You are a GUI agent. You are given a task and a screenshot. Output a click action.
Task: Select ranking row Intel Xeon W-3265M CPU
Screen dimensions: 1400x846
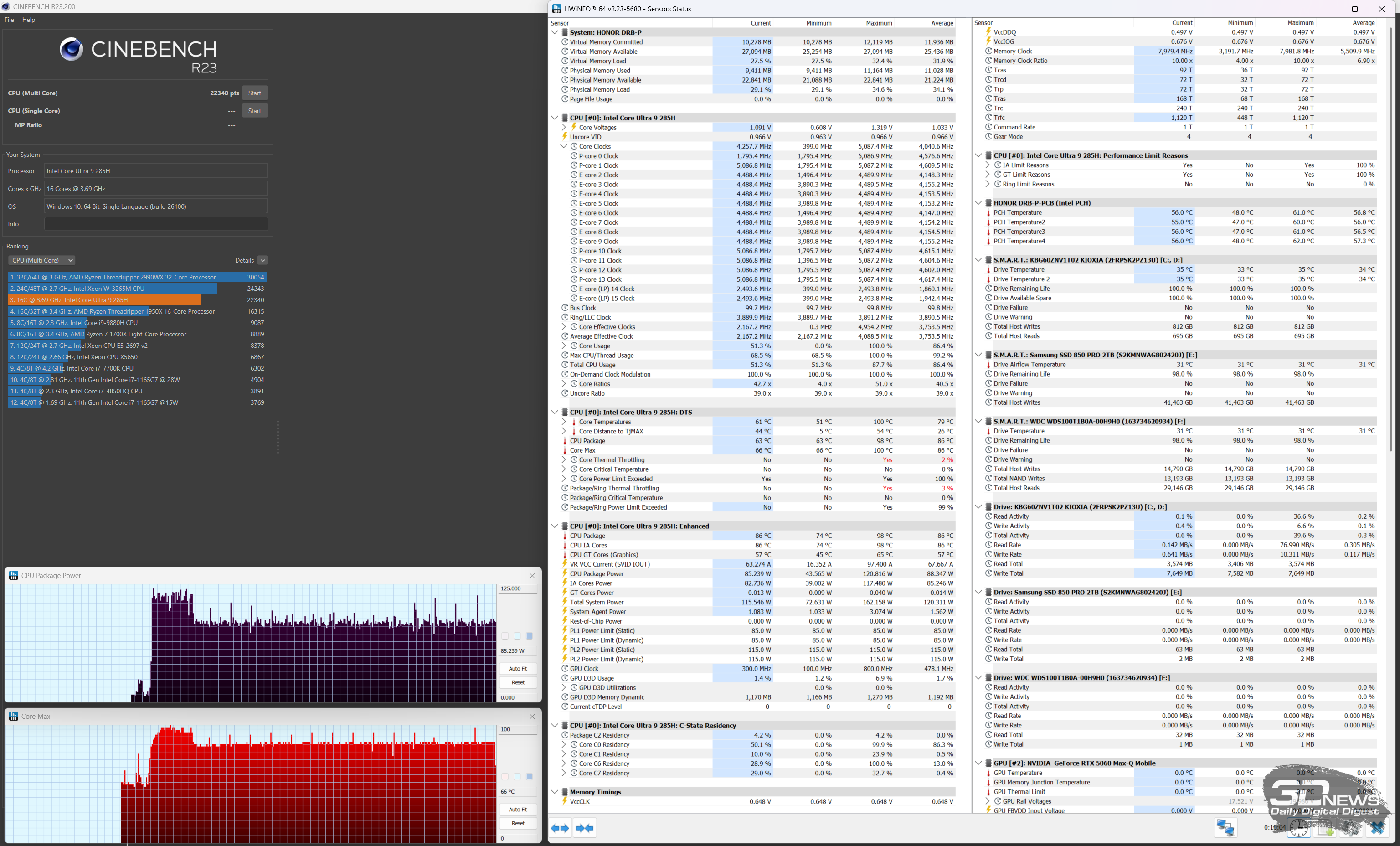pyautogui.click(x=138, y=289)
